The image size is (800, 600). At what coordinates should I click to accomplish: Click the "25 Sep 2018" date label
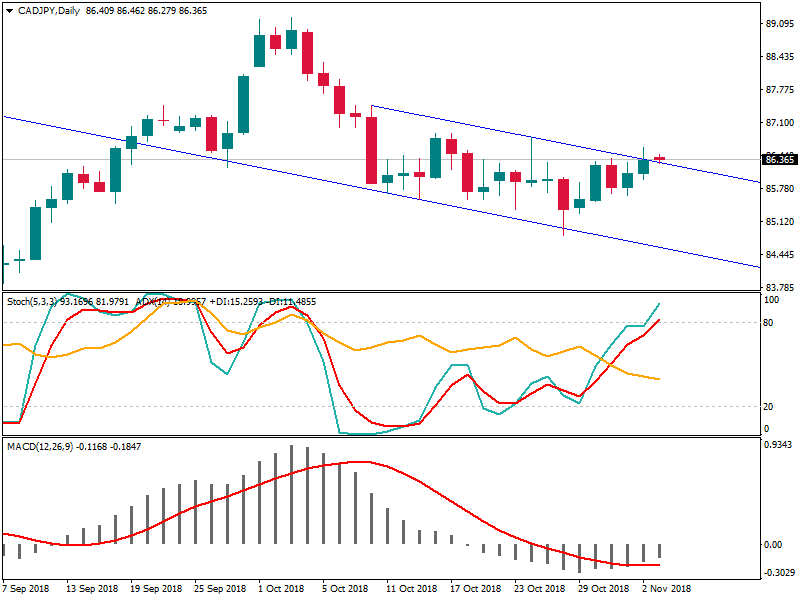[x=220, y=589]
